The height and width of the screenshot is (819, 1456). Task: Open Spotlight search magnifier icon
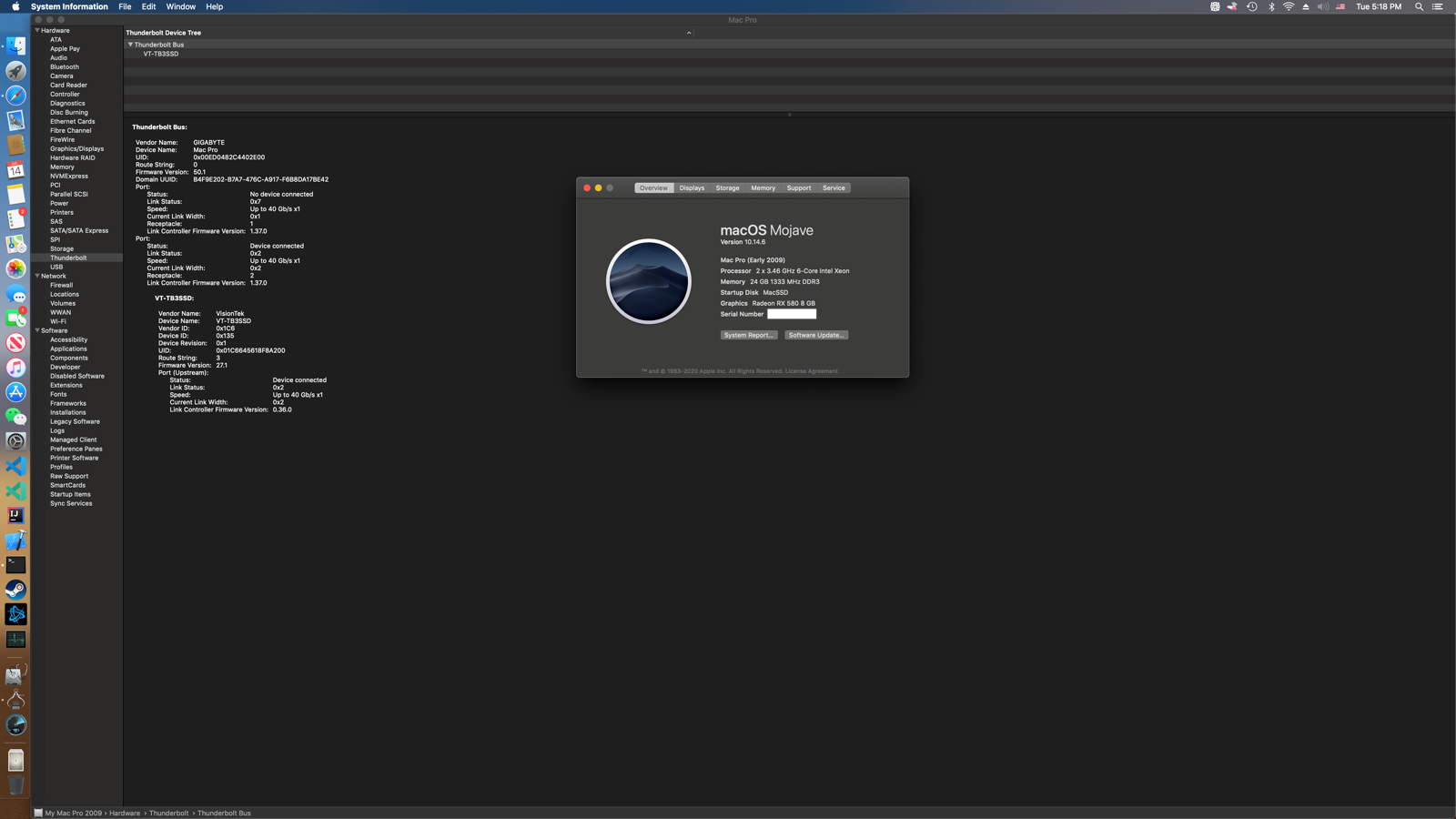(x=1419, y=6)
